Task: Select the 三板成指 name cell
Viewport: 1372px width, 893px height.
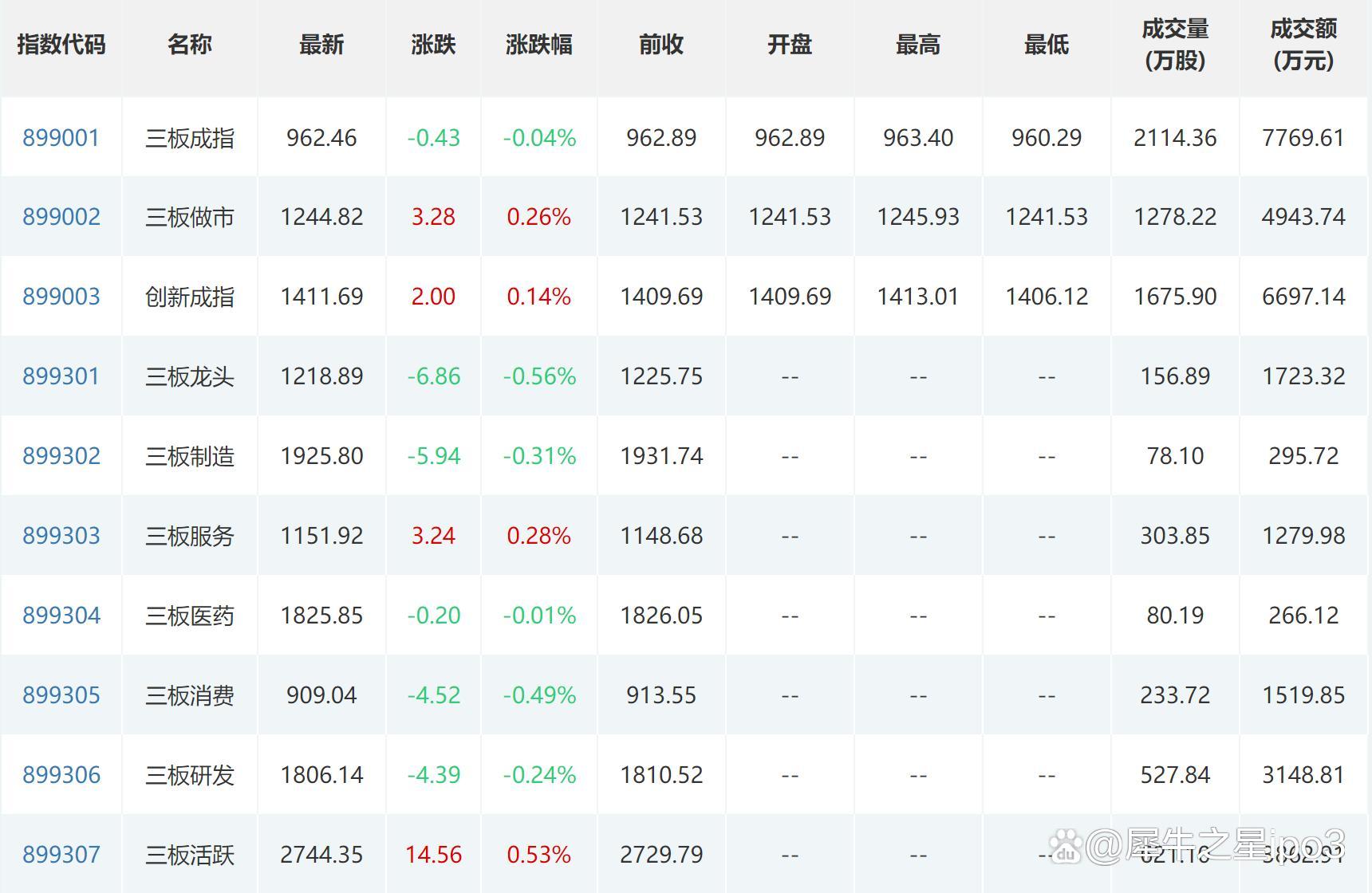Action: [189, 137]
